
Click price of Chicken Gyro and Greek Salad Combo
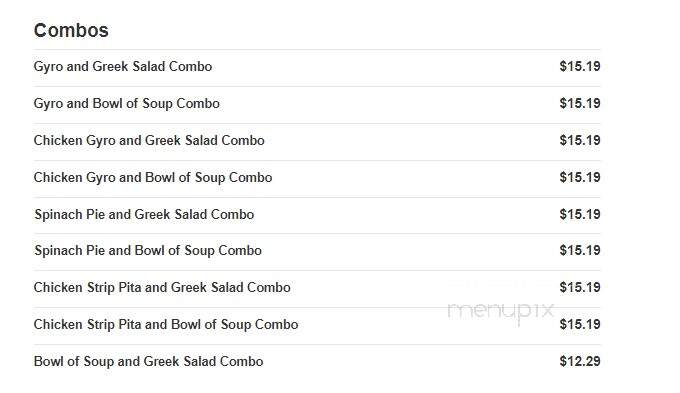[x=580, y=140]
